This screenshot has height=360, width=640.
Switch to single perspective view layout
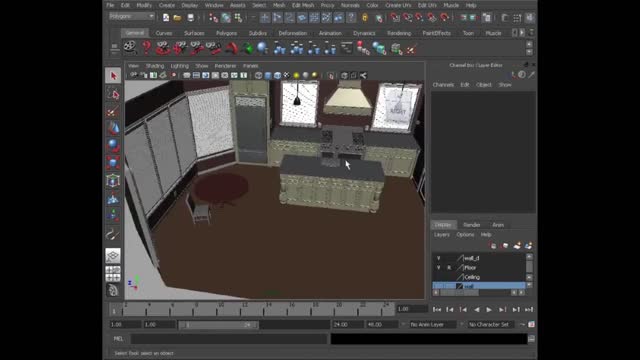coord(113,256)
